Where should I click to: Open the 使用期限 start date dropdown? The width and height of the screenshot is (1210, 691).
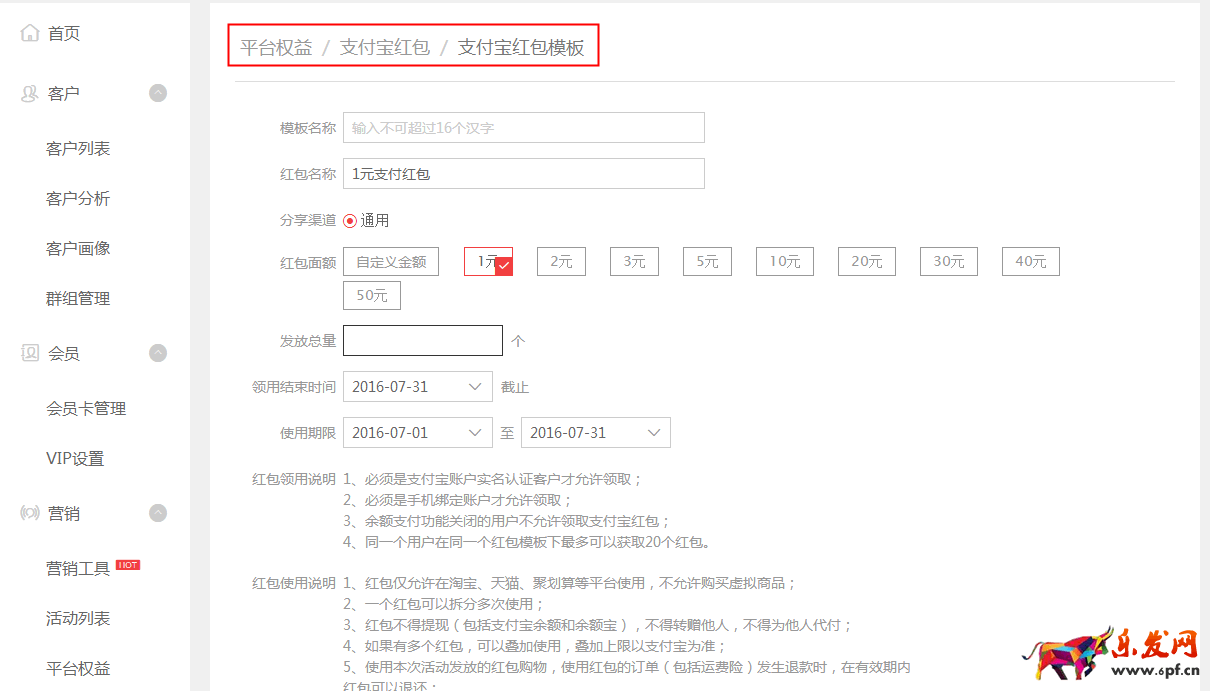[417, 432]
